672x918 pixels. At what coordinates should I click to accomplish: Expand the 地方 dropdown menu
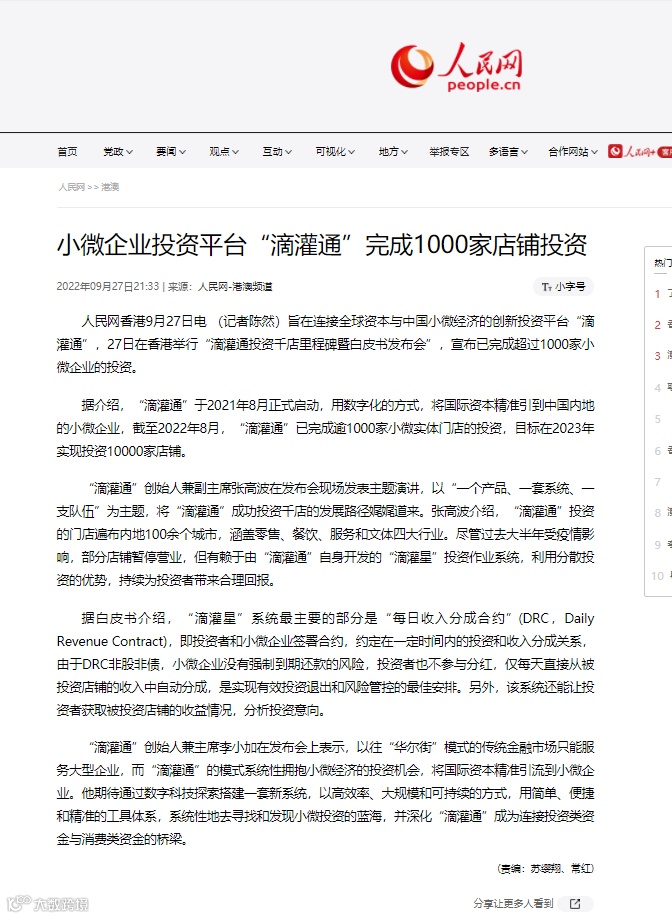coord(393,152)
